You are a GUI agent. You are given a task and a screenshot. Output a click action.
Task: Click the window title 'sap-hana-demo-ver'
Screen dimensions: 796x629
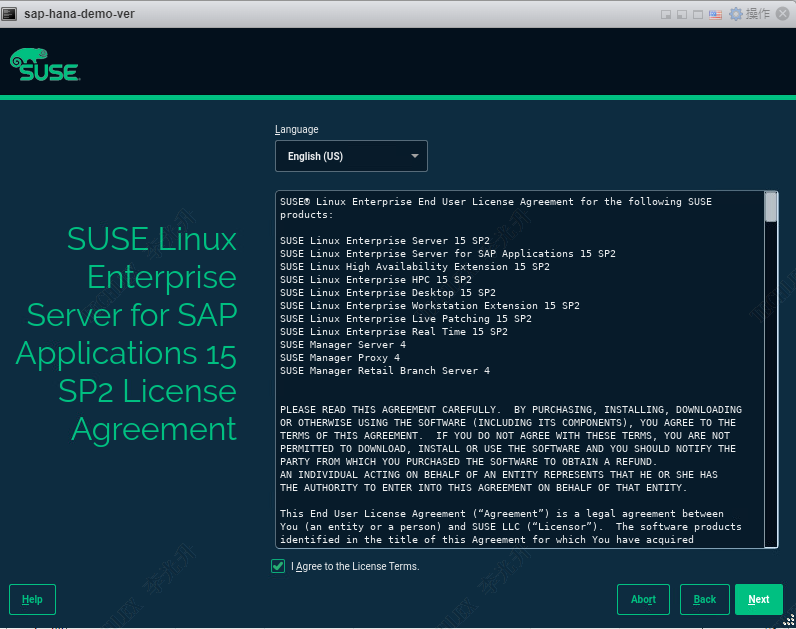point(79,14)
